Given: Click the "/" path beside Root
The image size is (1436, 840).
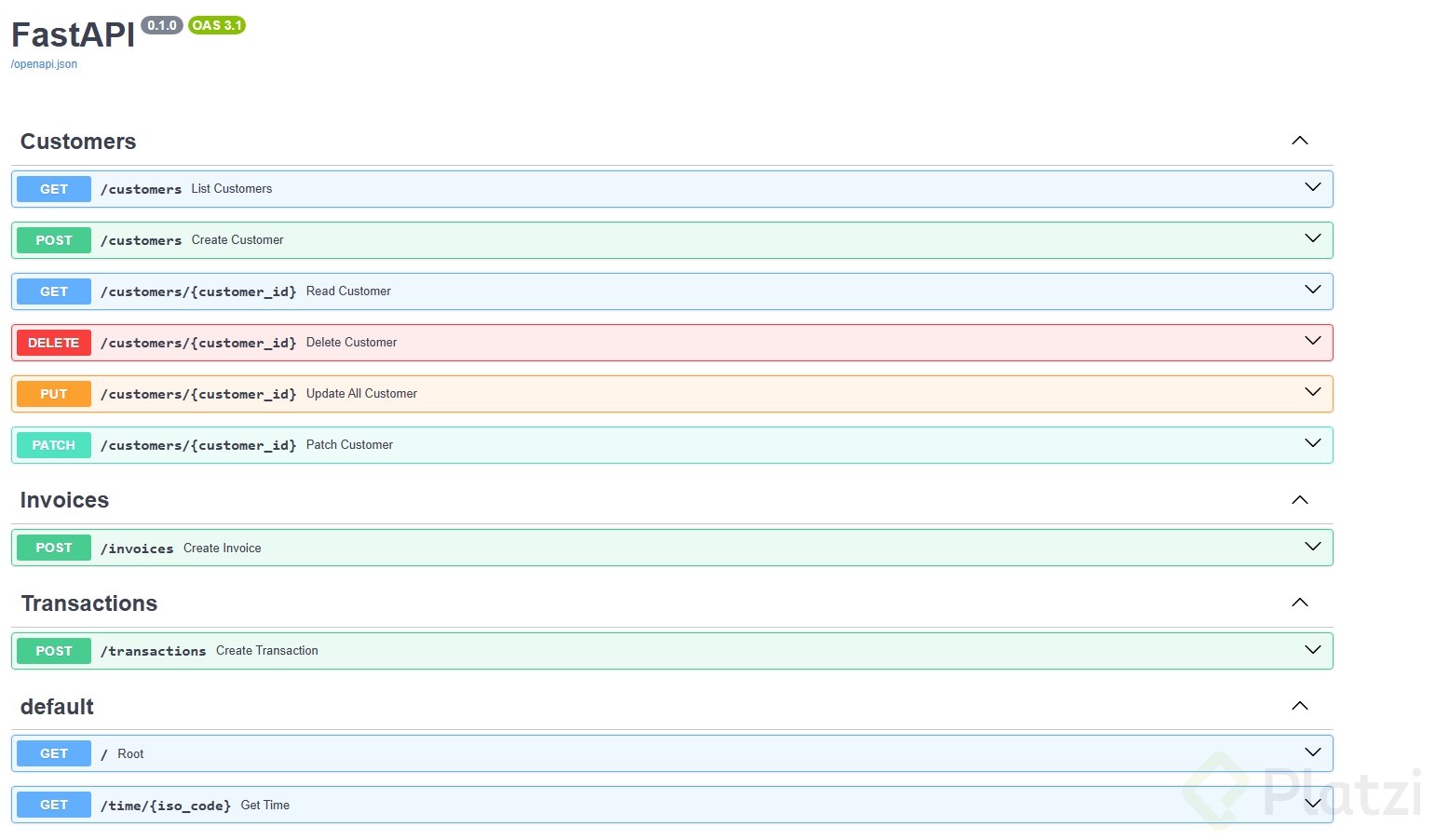Looking at the screenshot, I should [104, 754].
